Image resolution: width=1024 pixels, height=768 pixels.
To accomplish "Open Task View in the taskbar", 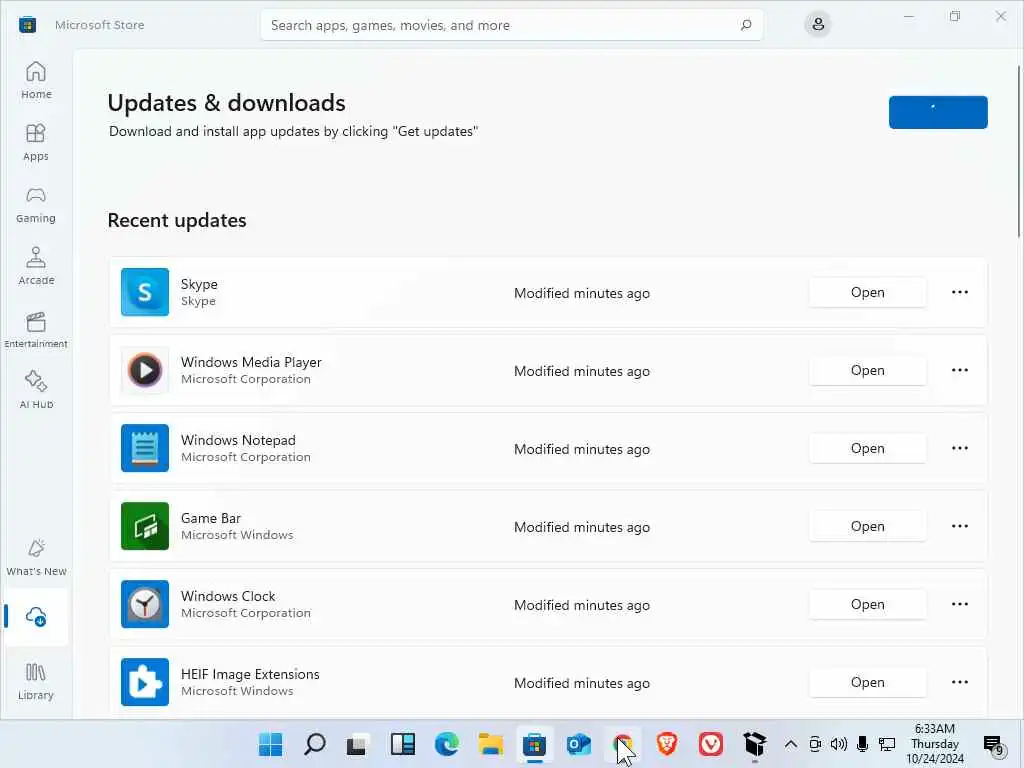I will pos(357,744).
